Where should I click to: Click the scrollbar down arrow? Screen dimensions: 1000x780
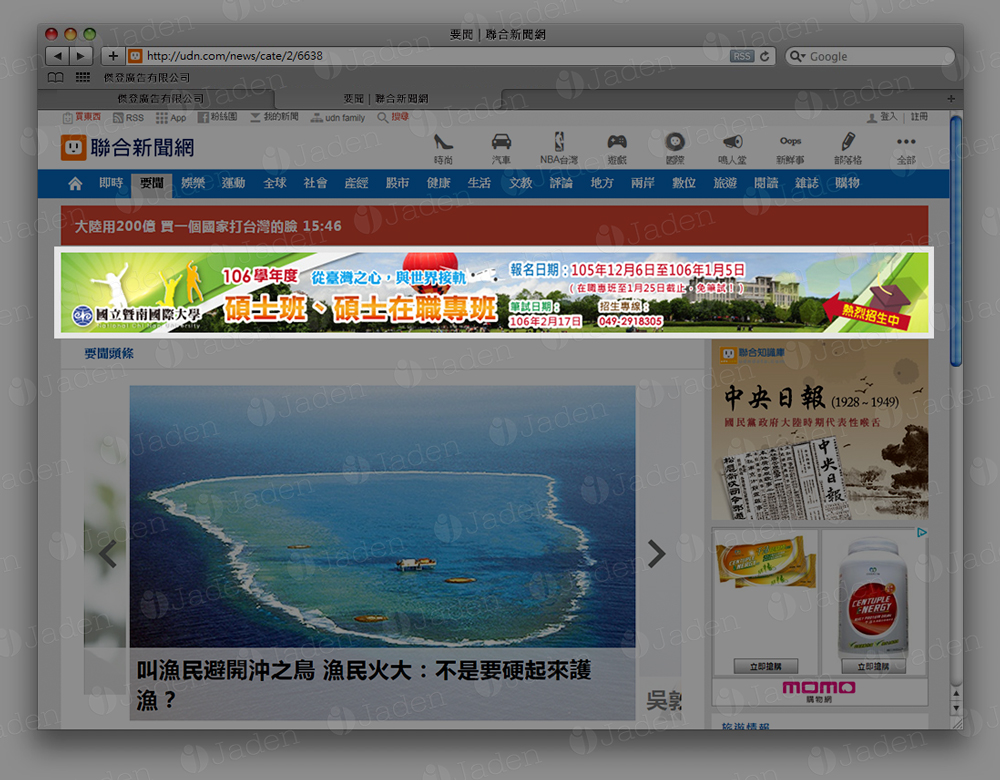click(955, 708)
